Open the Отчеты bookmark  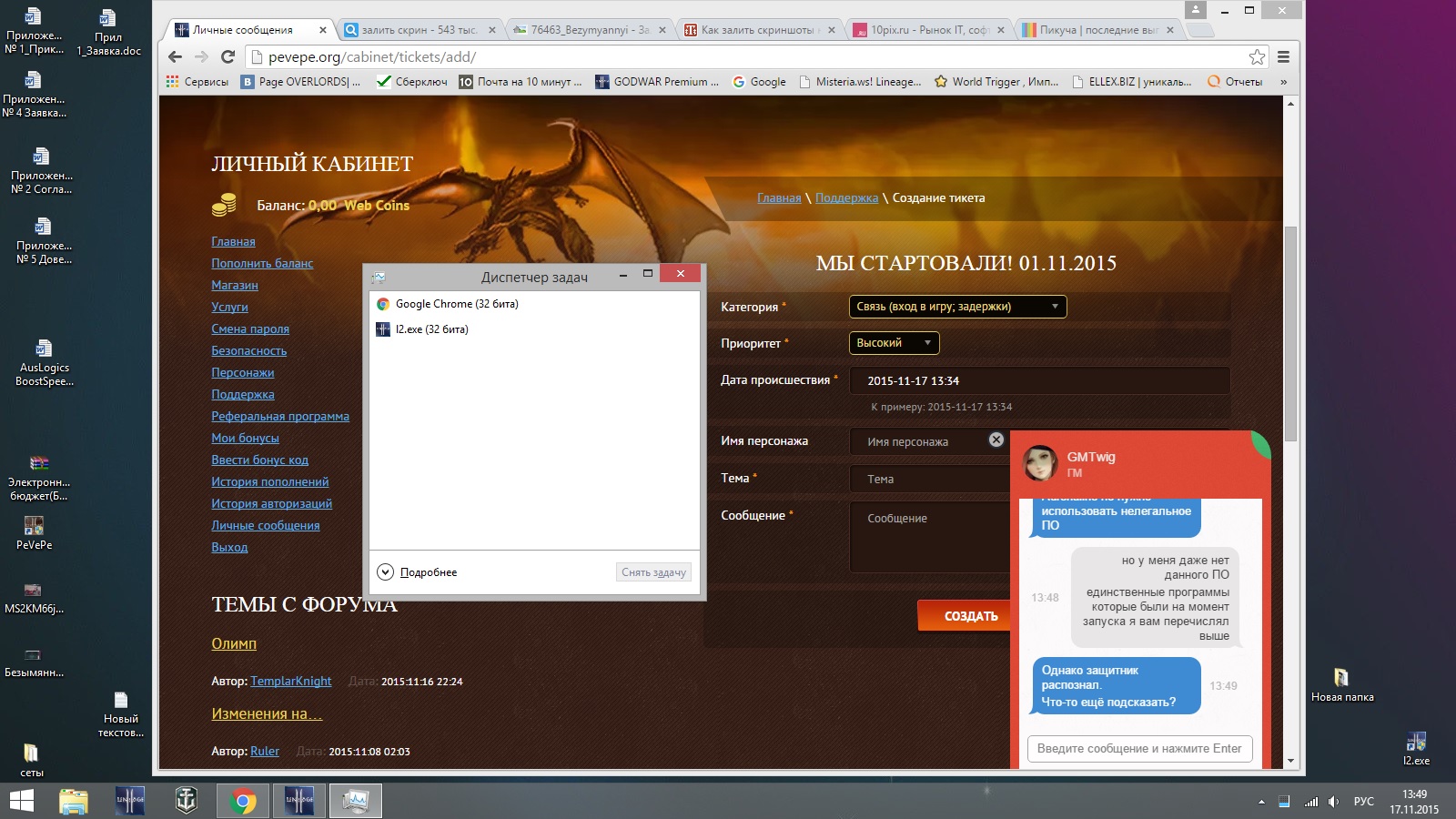(x=1235, y=81)
